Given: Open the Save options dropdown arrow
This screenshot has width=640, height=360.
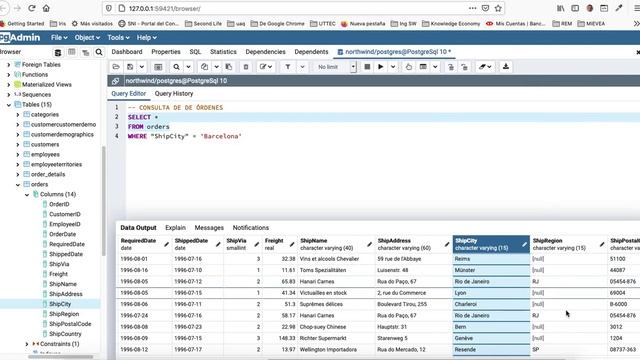Looking at the screenshot, I should (142, 67).
